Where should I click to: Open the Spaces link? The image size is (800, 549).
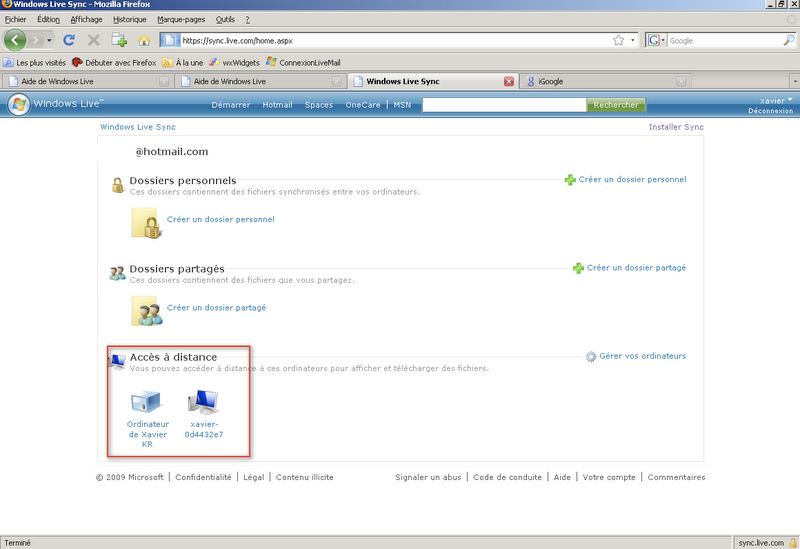(319, 105)
